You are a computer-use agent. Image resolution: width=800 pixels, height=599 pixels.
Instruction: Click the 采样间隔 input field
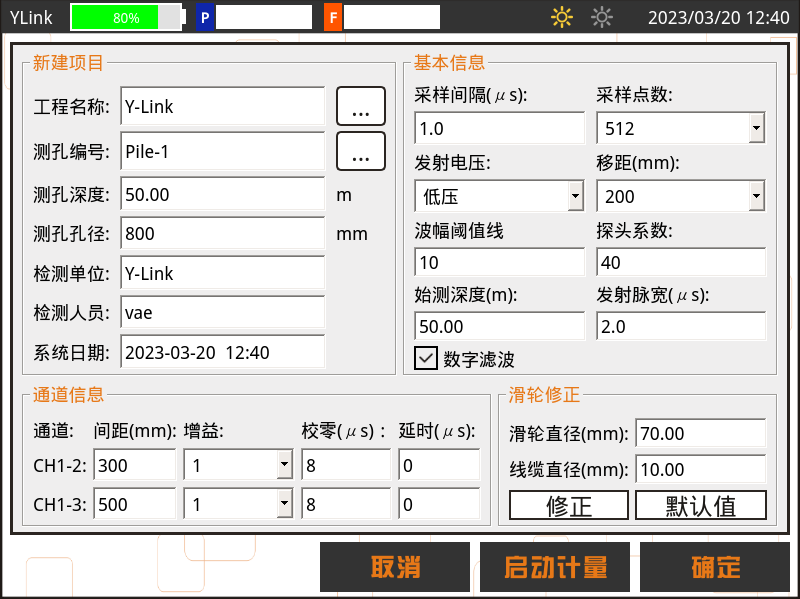pos(499,128)
